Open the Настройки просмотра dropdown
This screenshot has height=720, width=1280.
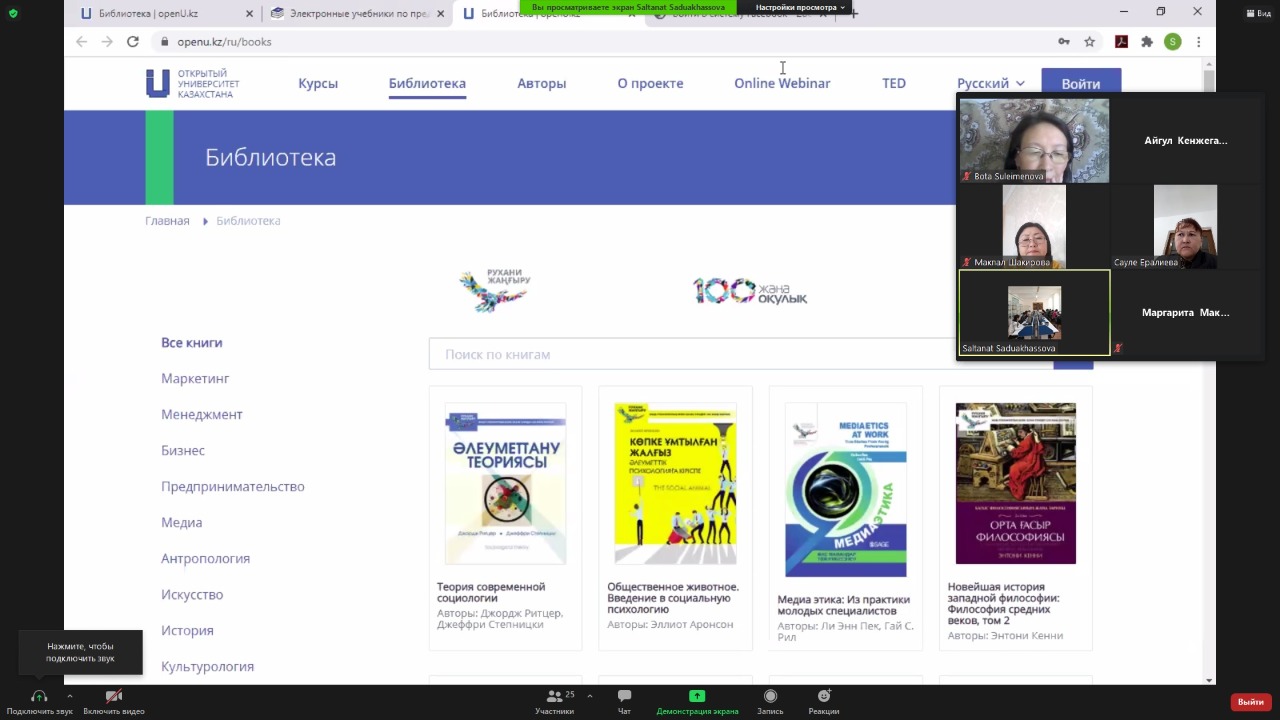coord(799,7)
